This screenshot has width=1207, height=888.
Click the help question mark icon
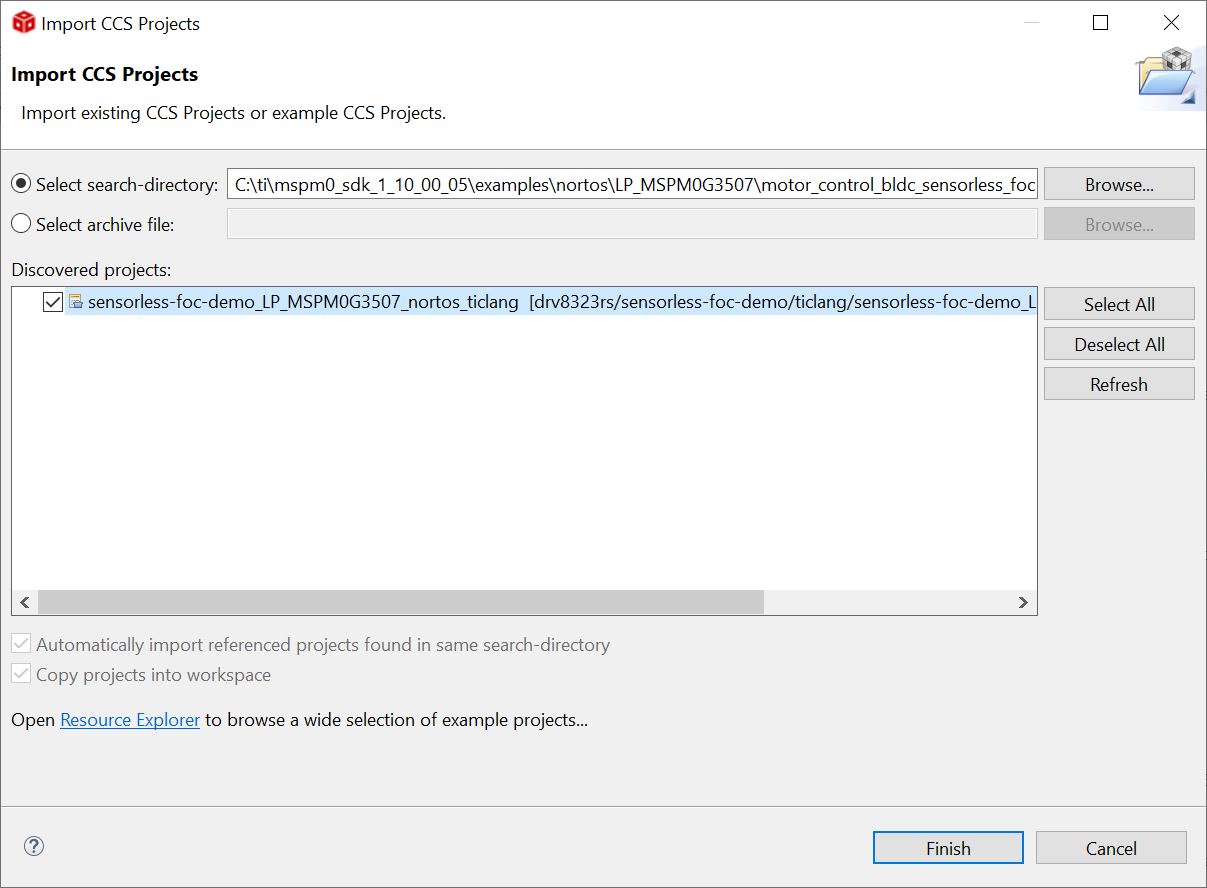point(34,847)
